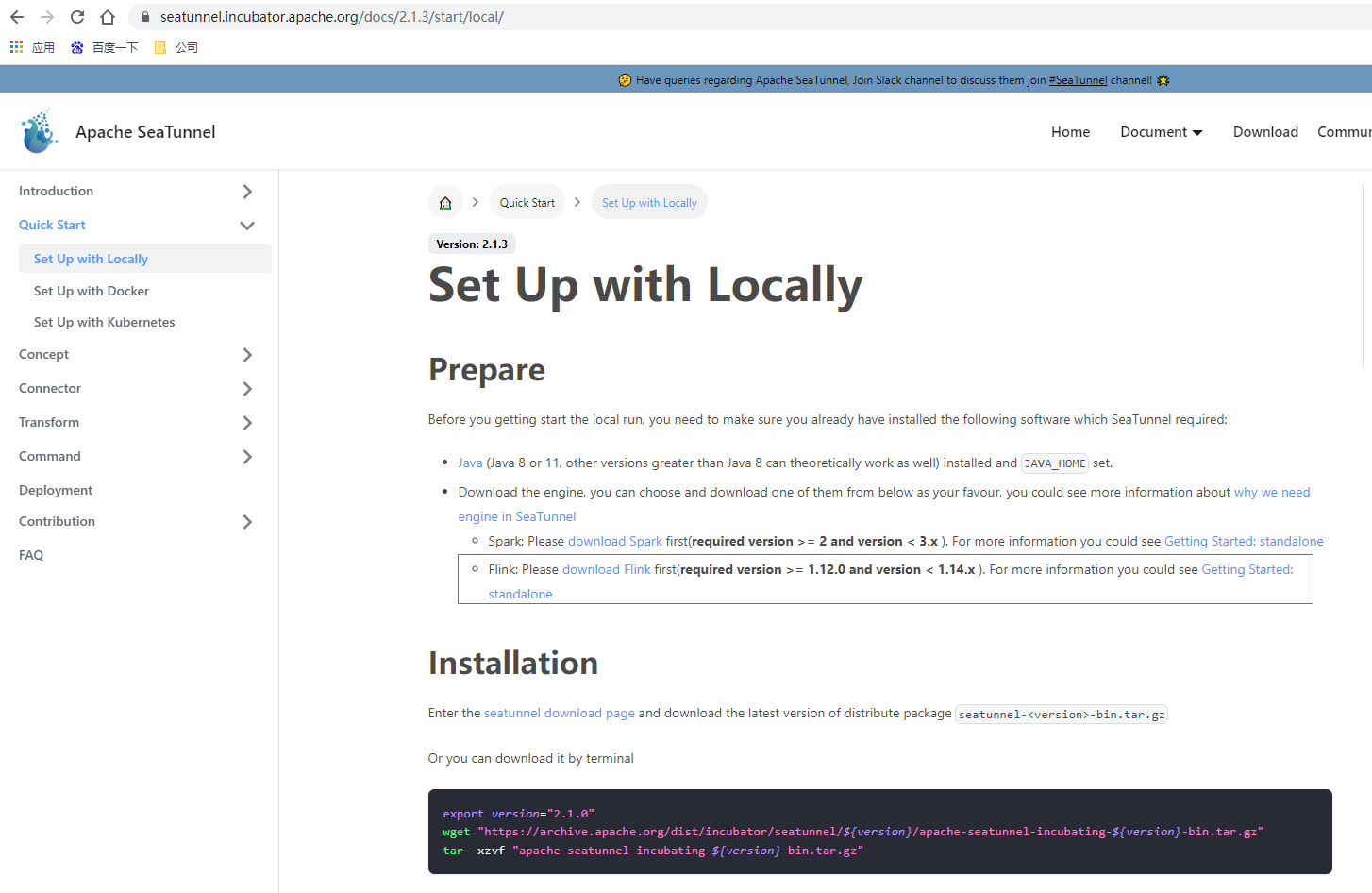
Task: Open the why we need engine link
Action: (x=1272, y=492)
